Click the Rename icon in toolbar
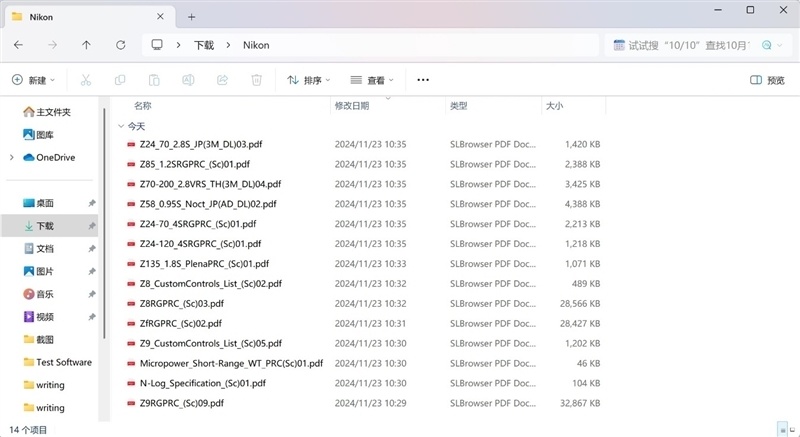The image size is (800, 437). tap(188, 80)
